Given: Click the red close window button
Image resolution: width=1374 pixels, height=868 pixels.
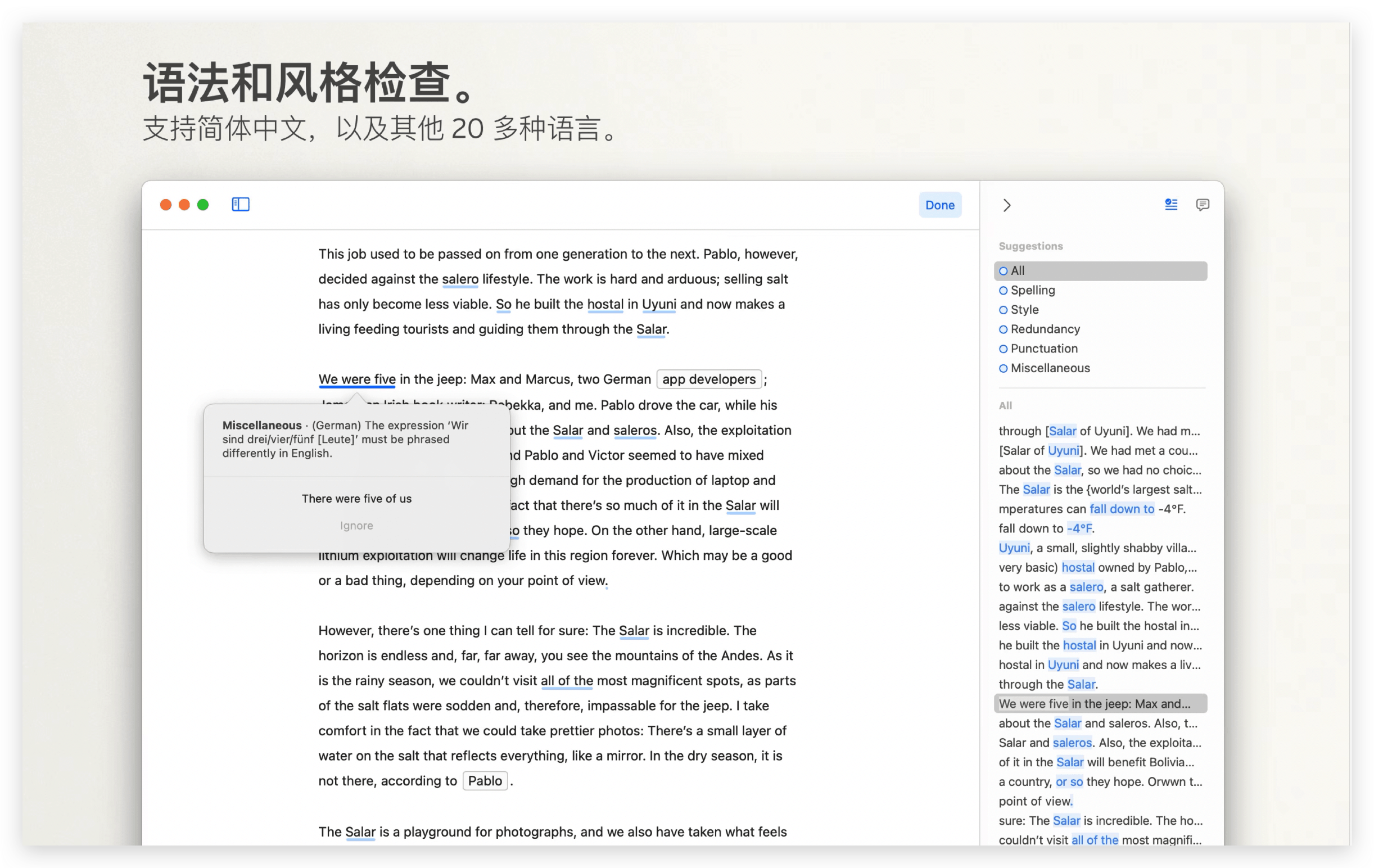Looking at the screenshot, I should click(165, 205).
